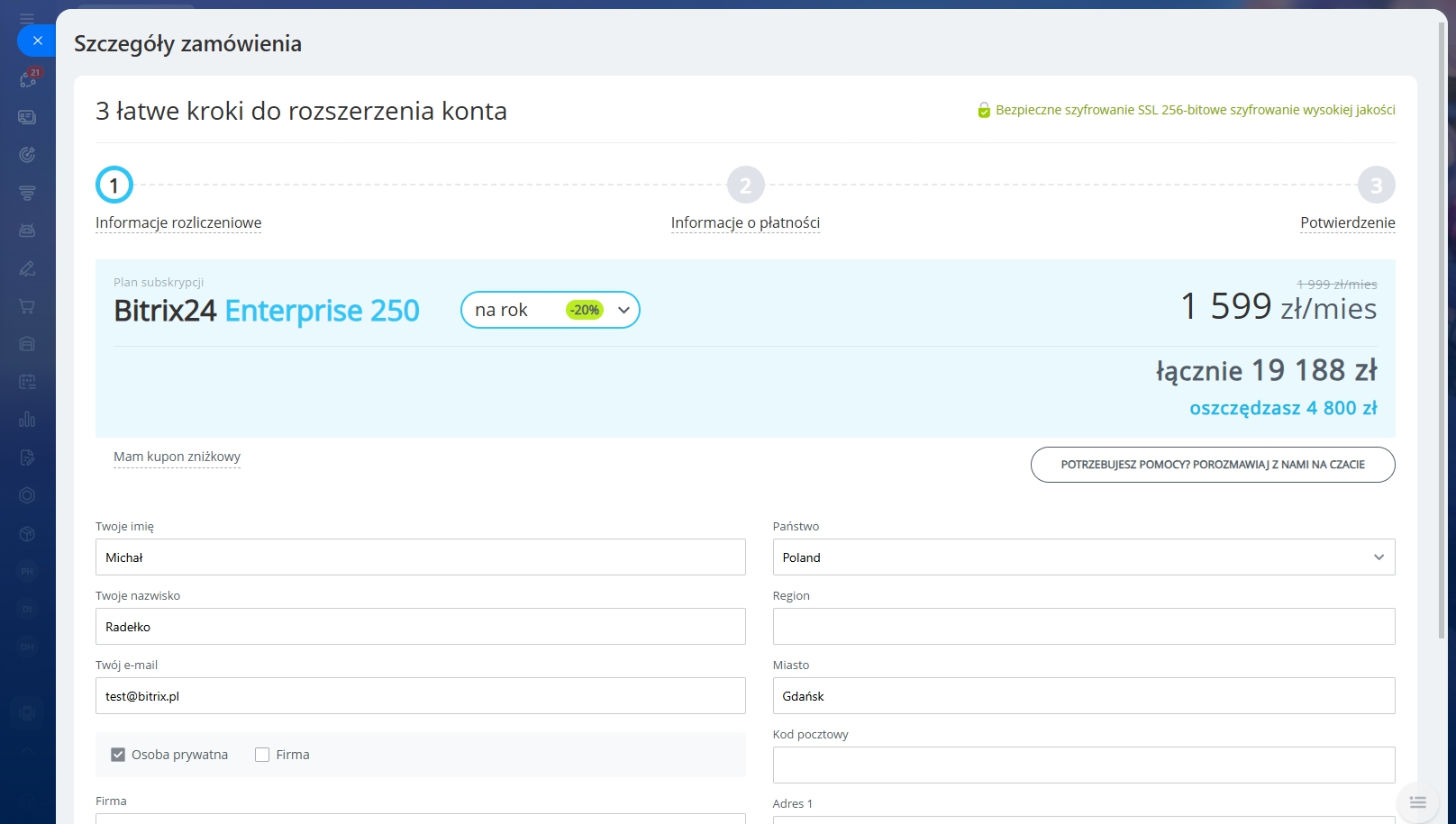Click the step 2 circle indicator

tap(745, 186)
